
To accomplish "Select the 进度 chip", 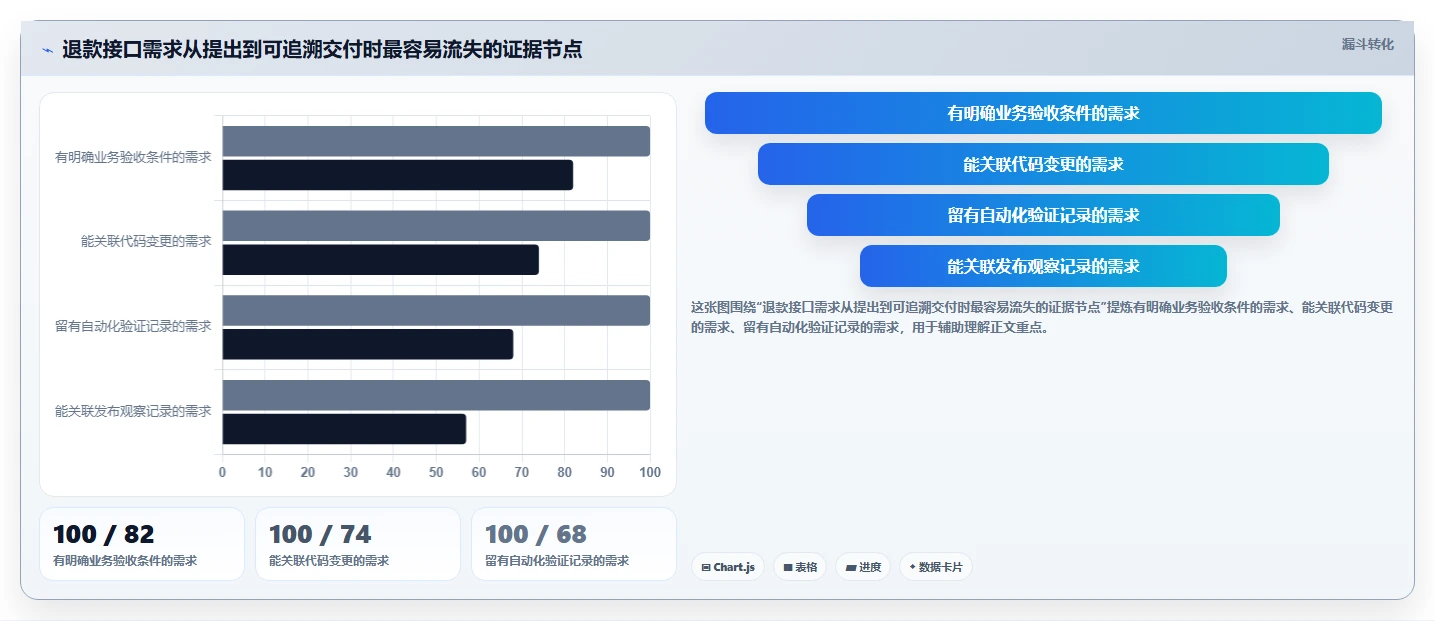I will pyautogui.click(x=863, y=567).
